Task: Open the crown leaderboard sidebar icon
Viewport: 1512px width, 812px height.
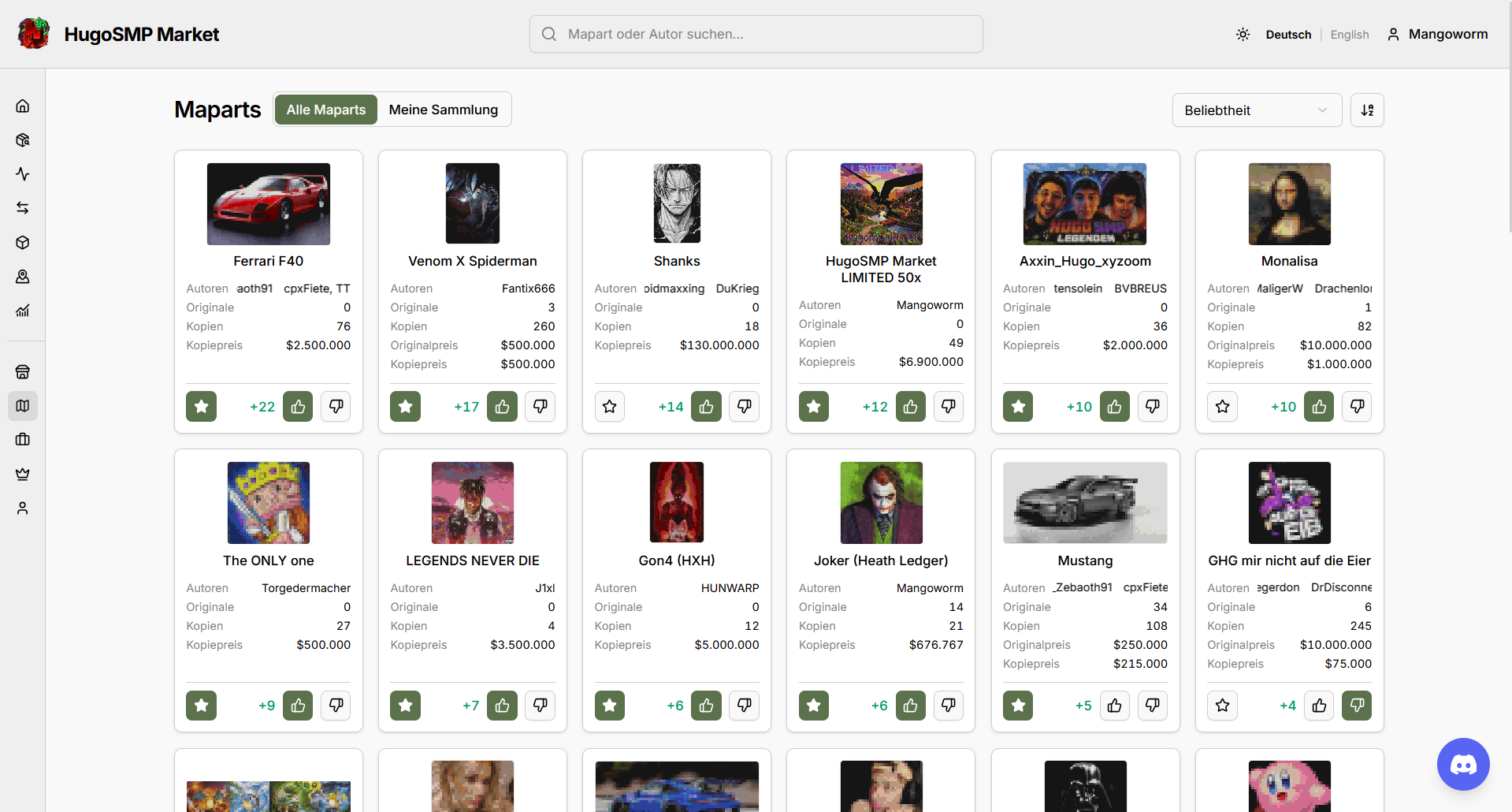Action: [x=23, y=474]
